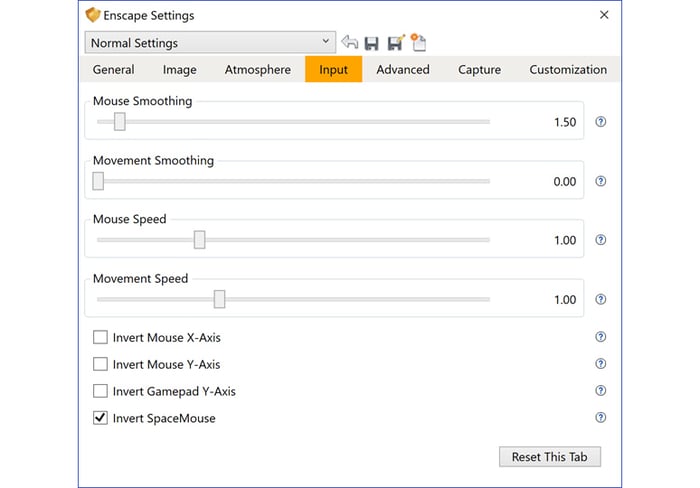Image resolution: width=700 pixels, height=488 pixels.
Task: Click the Mouse Smoothing slider handle
Action: 119,121
